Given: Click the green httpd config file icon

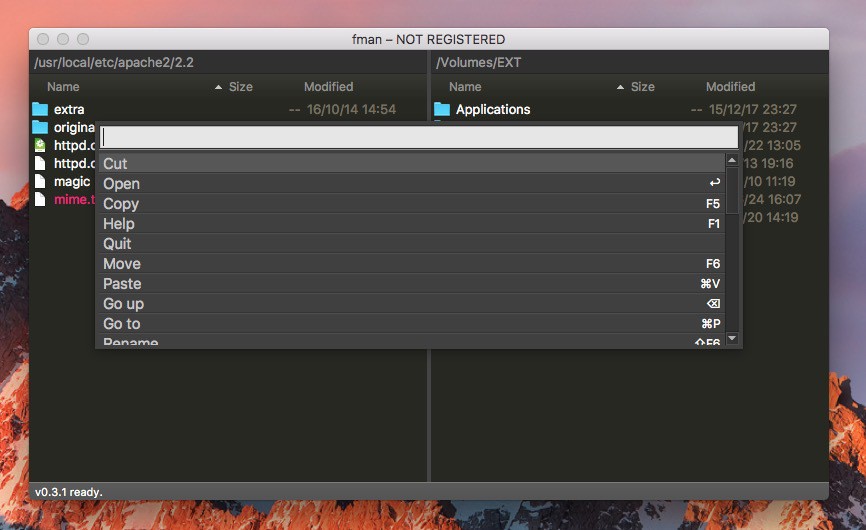Looking at the screenshot, I should point(40,145).
